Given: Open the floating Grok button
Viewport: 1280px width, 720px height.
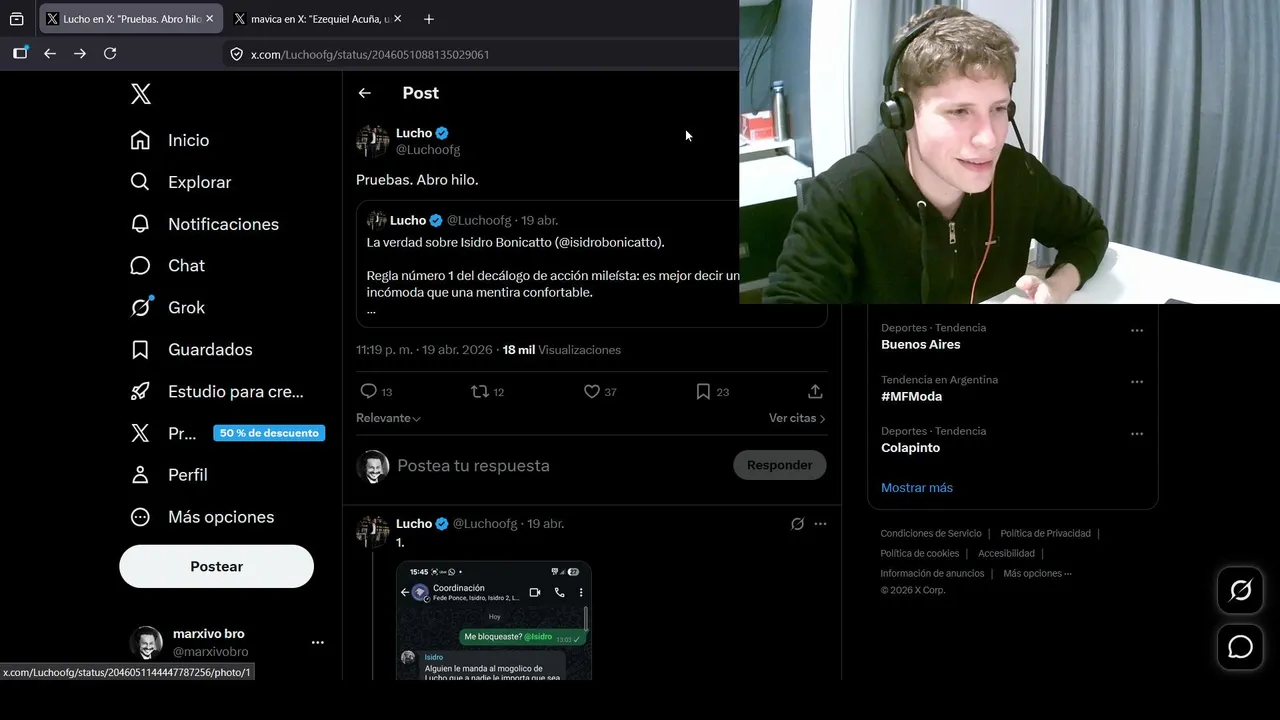Looking at the screenshot, I should point(1240,591).
